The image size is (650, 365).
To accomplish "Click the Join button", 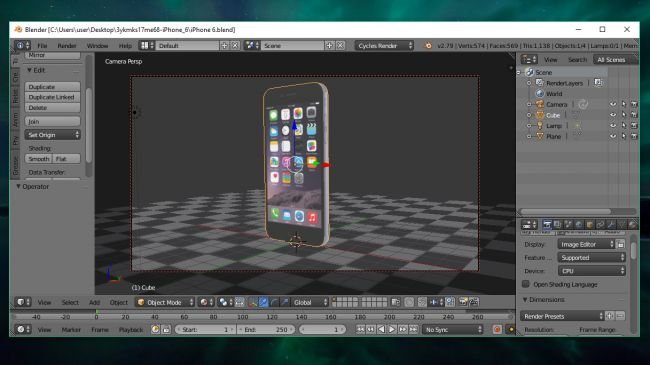I will click(x=52, y=122).
